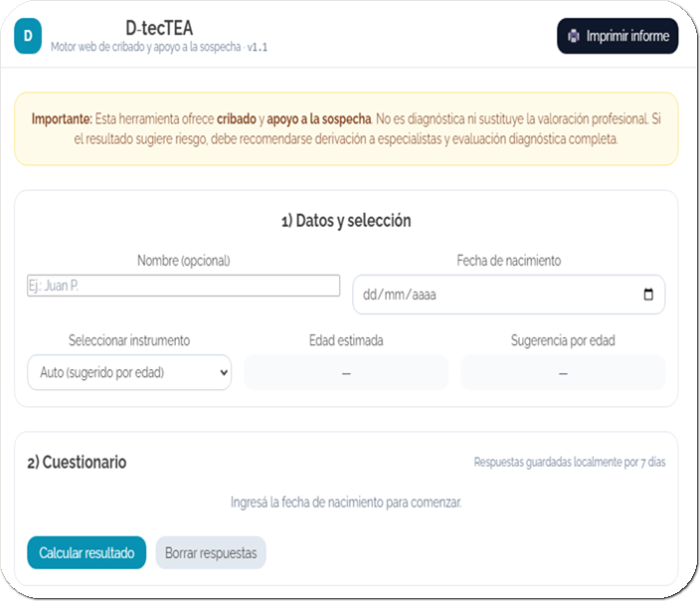Click the D-tecTEA logo icon

click(x=29, y=35)
